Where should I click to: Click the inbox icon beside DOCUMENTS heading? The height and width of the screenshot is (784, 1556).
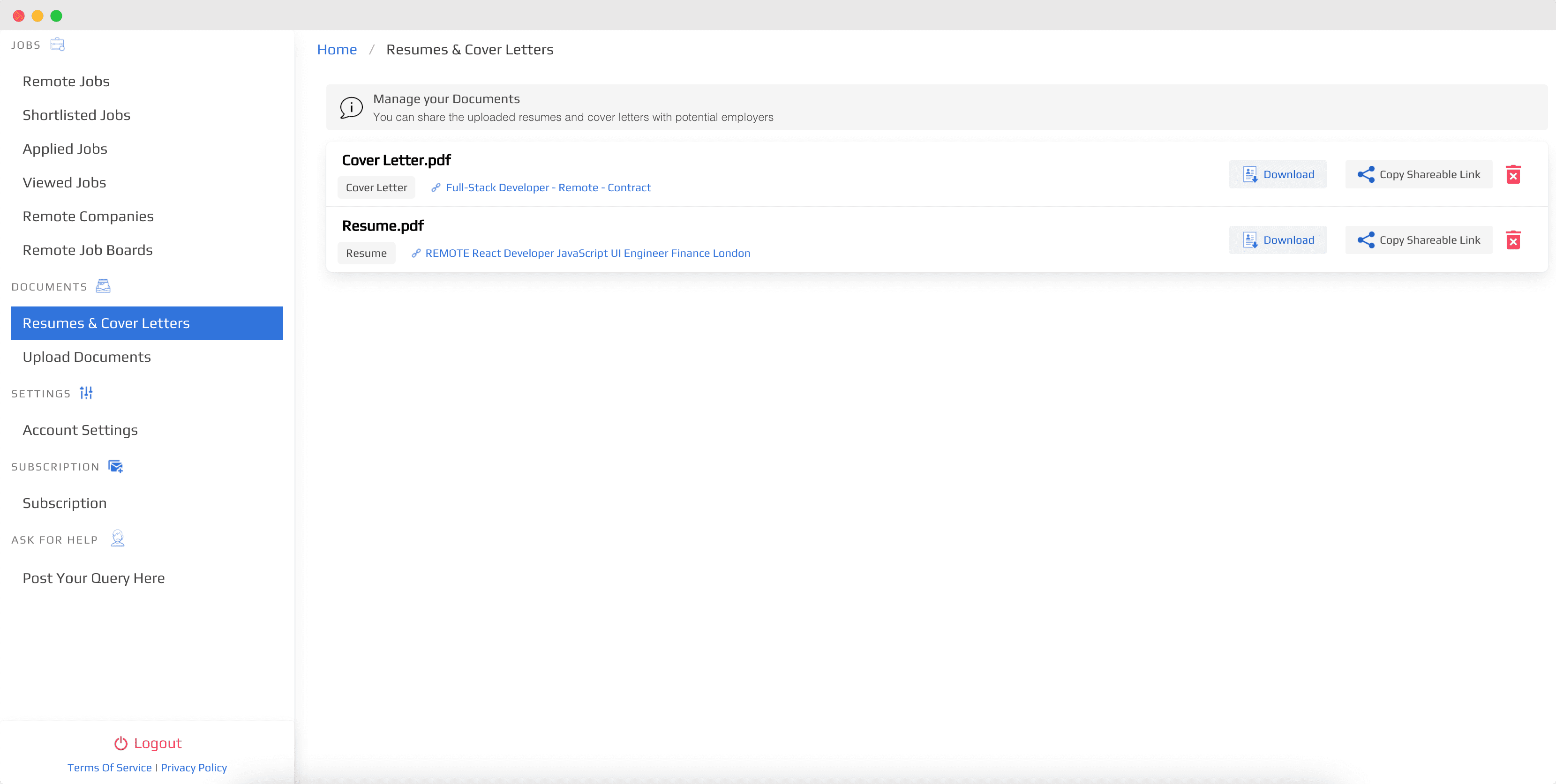click(x=103, y=286)
